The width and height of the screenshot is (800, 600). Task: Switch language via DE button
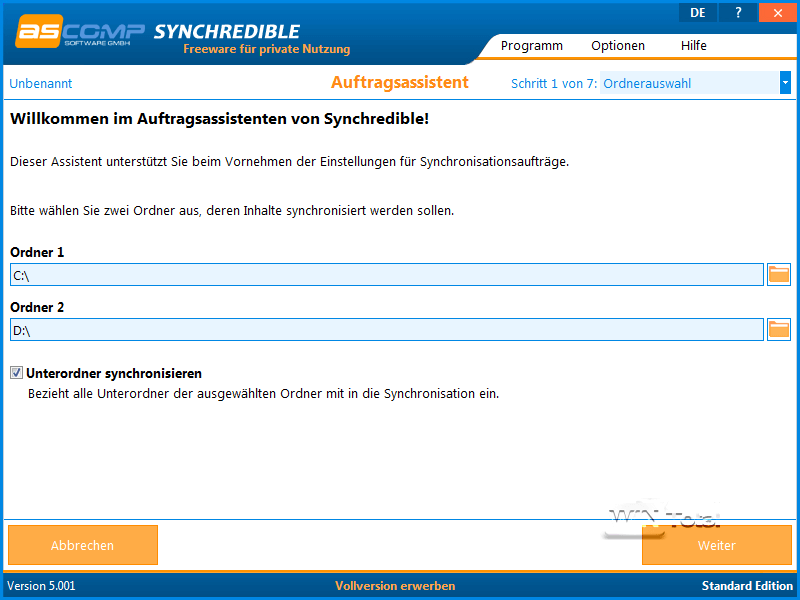697,13
